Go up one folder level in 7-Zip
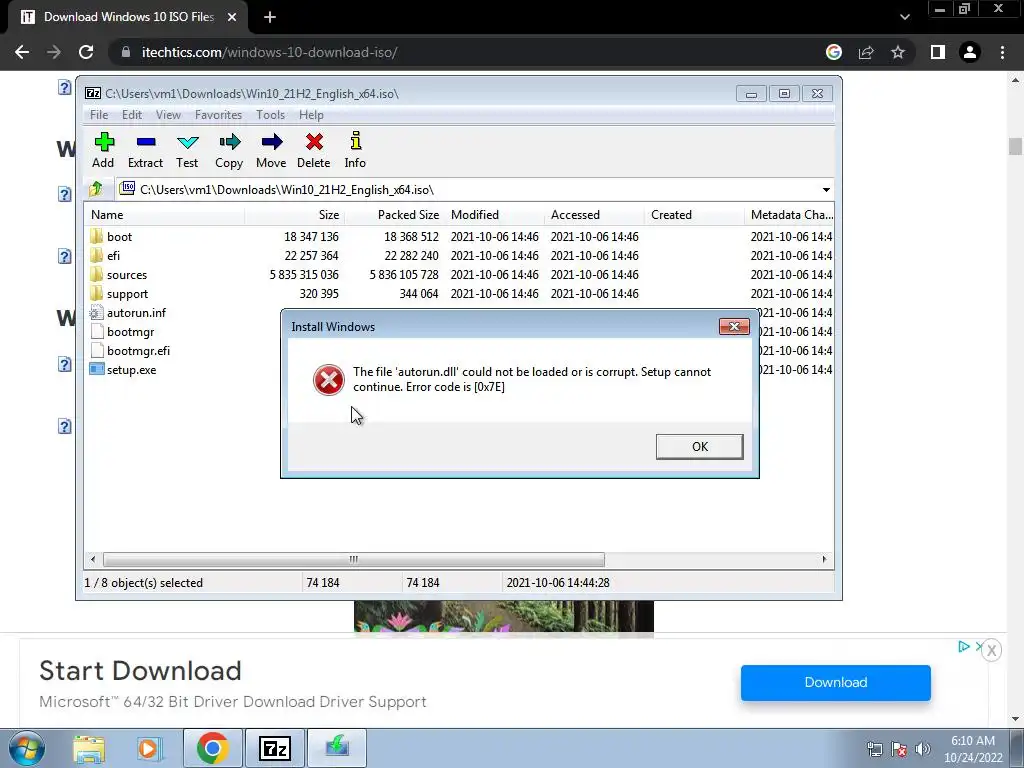The width and height of the screenshot is (1024, 768). click(96, 189)
